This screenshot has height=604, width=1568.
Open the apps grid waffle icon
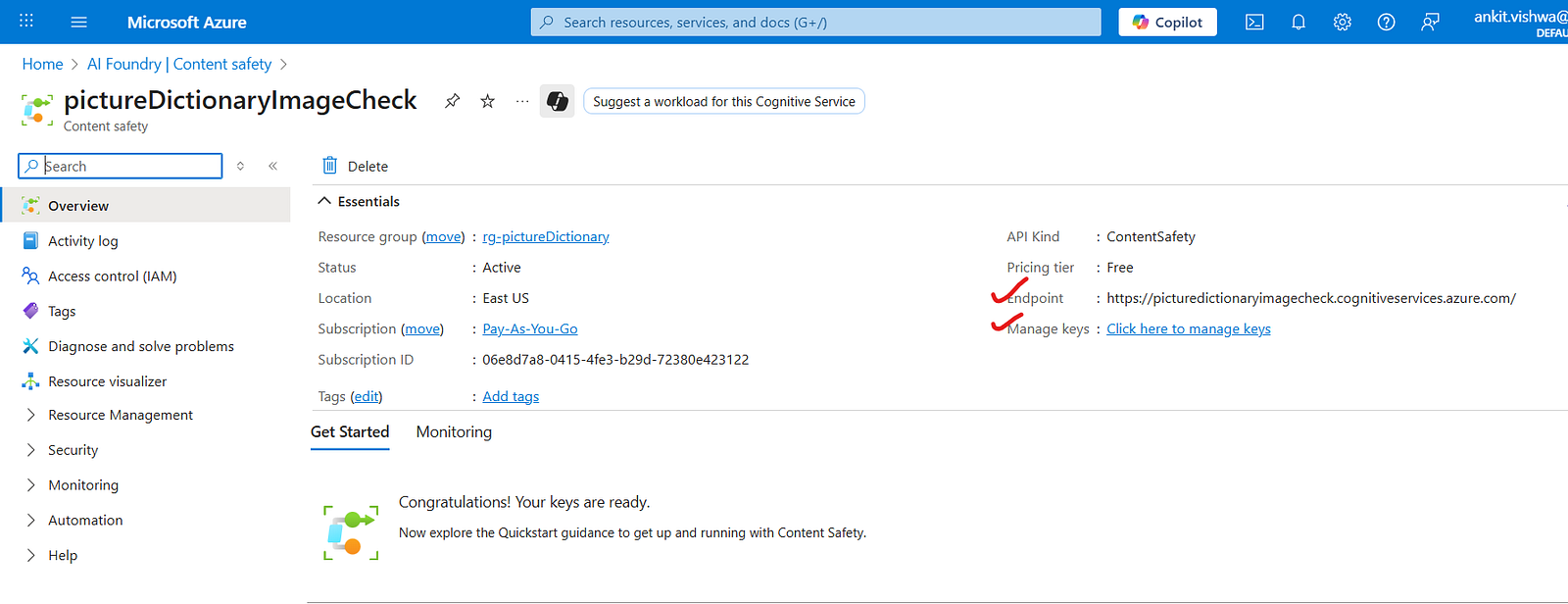pyautogui.click(x=26, y=21)
